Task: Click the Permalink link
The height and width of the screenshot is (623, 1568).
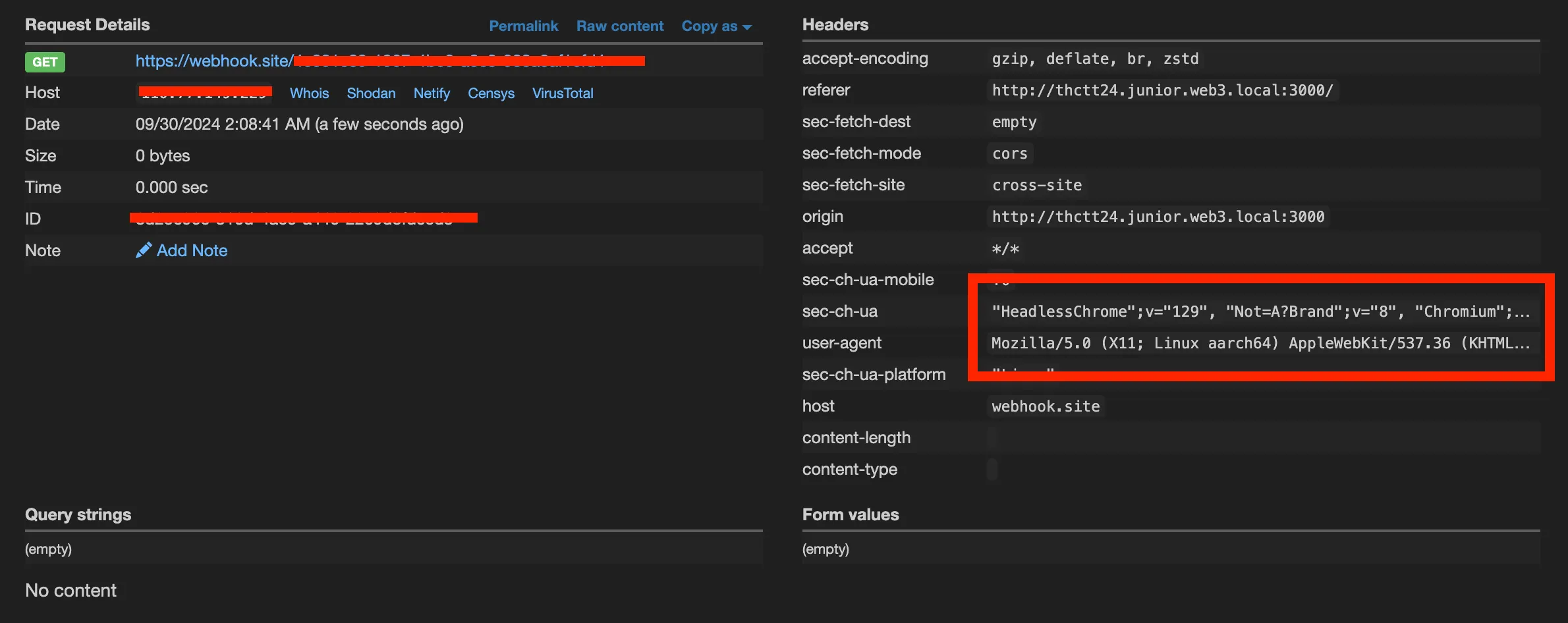Action: (x=523, y=26)
